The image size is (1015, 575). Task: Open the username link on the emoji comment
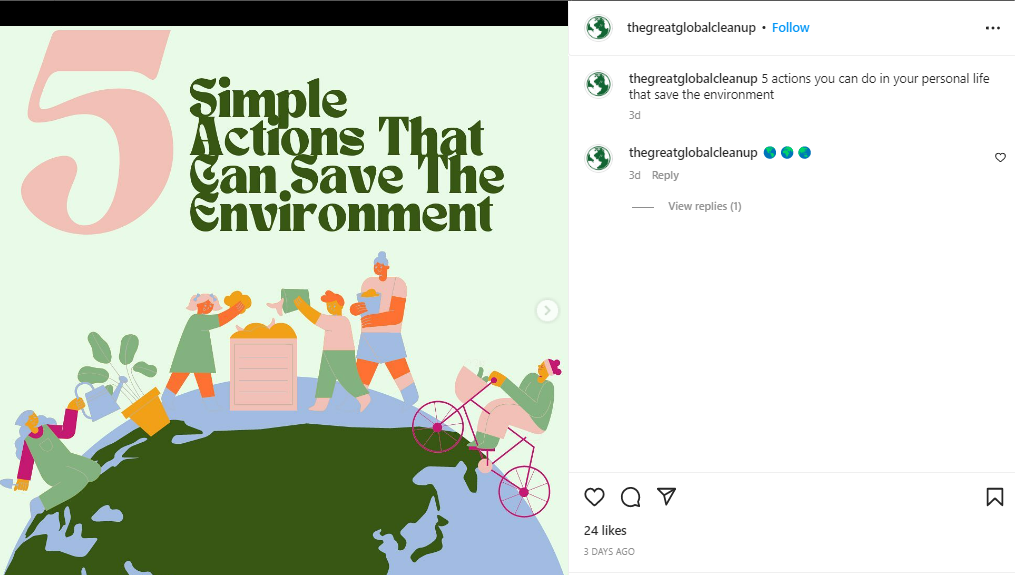click(693, 153)
